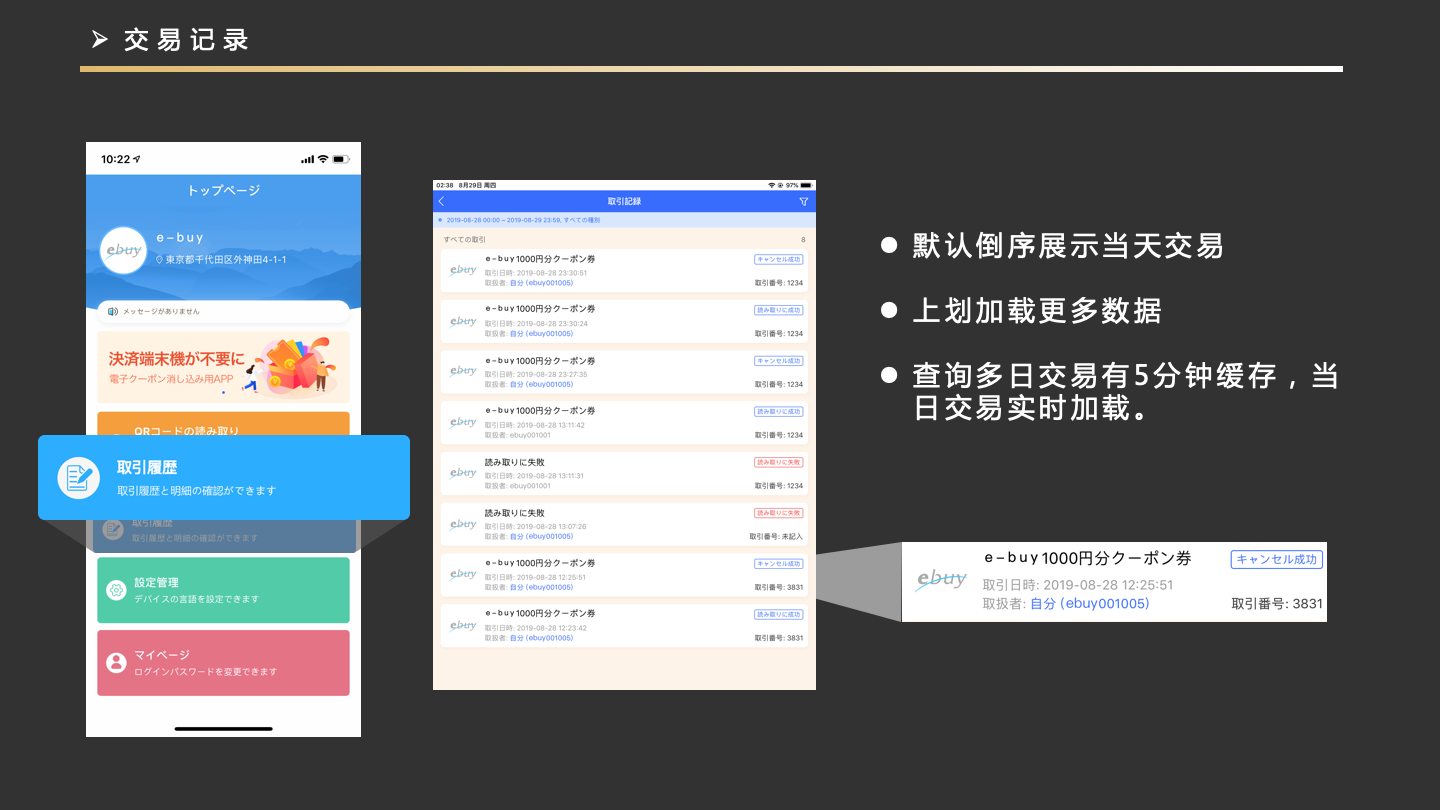Tap the orange QRコードの読み取り card
The width and height of the screenshot is (1440, 810).
pyautogui.click(x=224, y=424)
